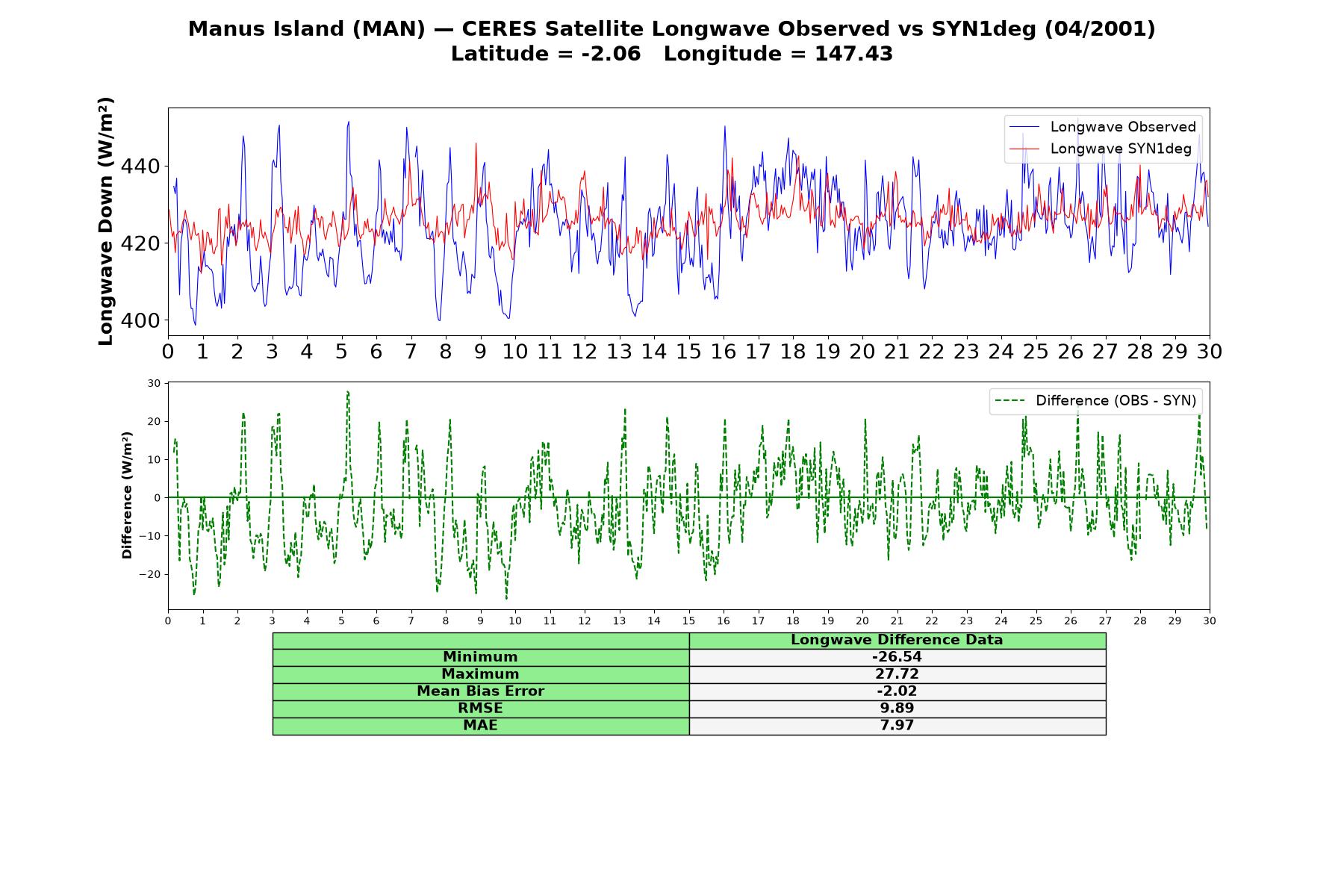Click the Mean Bias Error value -2.02
This screenshot has height=896, width=1344.
point(897,691)
